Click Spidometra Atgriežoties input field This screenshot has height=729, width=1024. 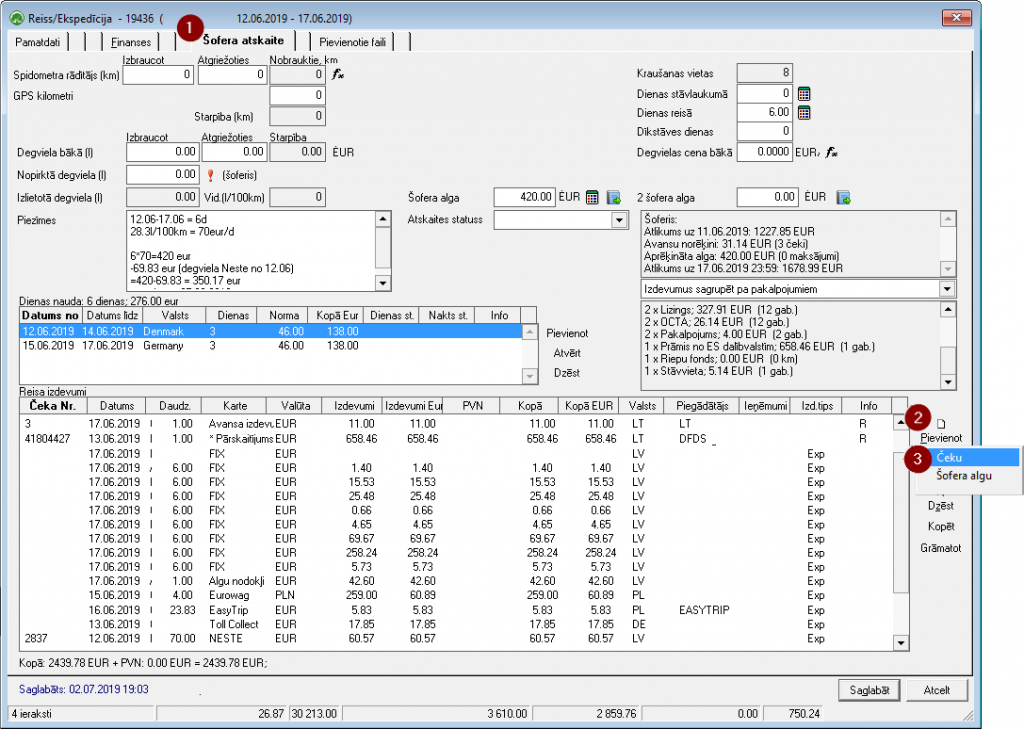(x=232, y=75)
